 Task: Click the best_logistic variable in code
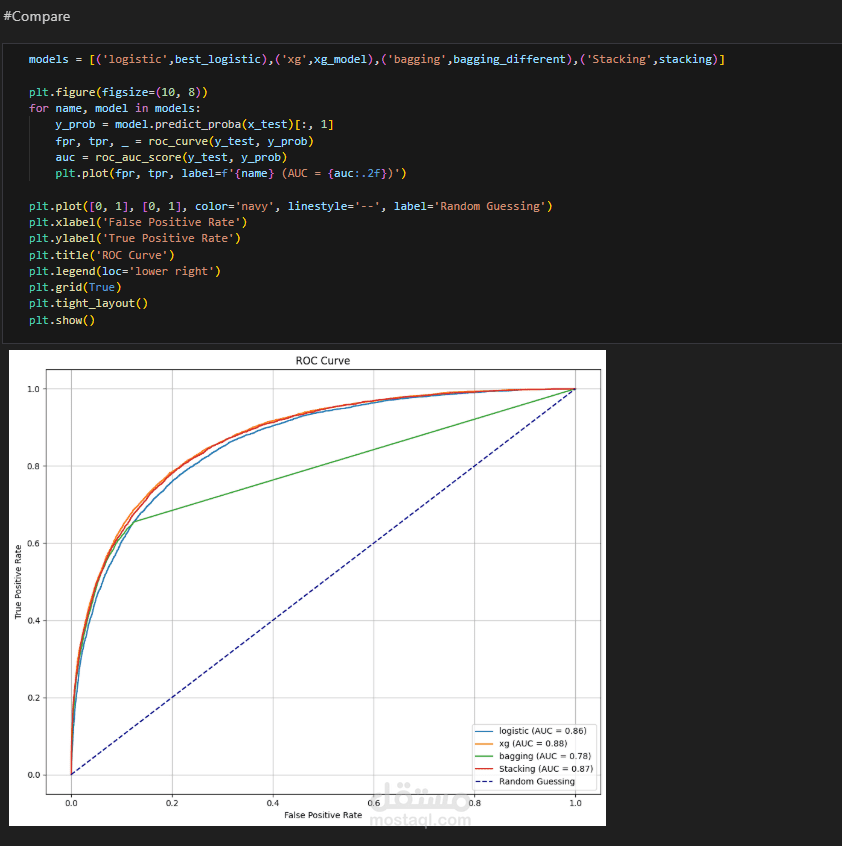coord(218,59)
